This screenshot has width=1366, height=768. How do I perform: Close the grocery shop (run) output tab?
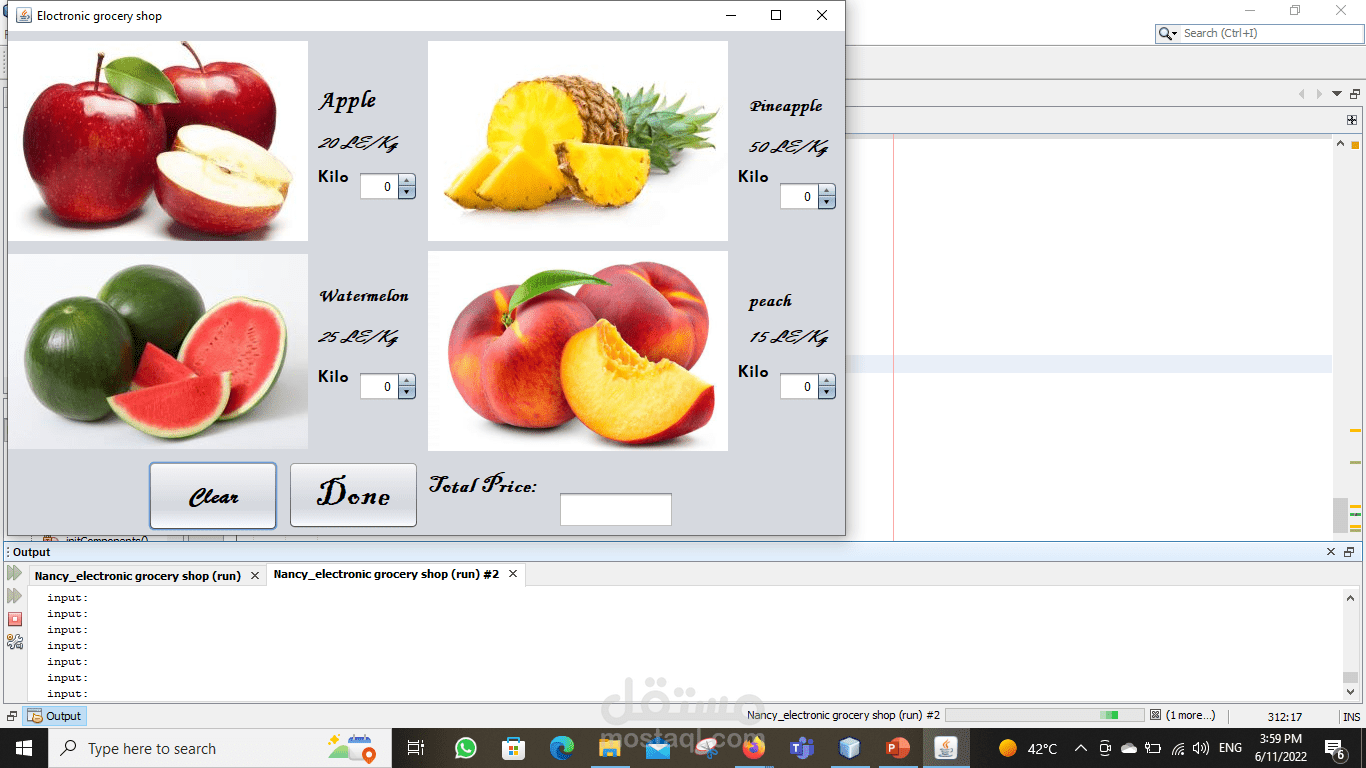(255, 576)
